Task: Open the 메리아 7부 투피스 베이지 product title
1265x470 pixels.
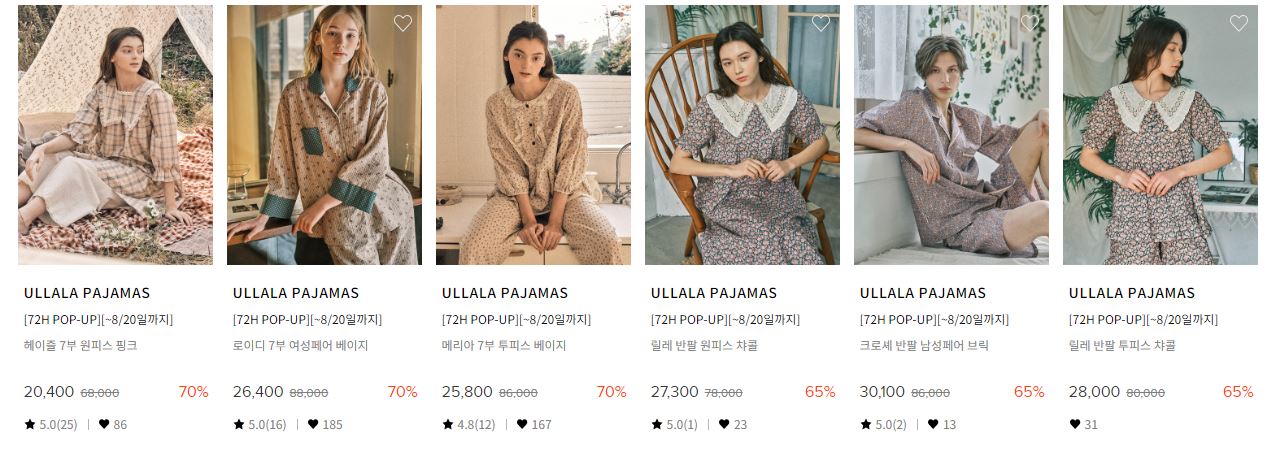Action: pos(504,346)
